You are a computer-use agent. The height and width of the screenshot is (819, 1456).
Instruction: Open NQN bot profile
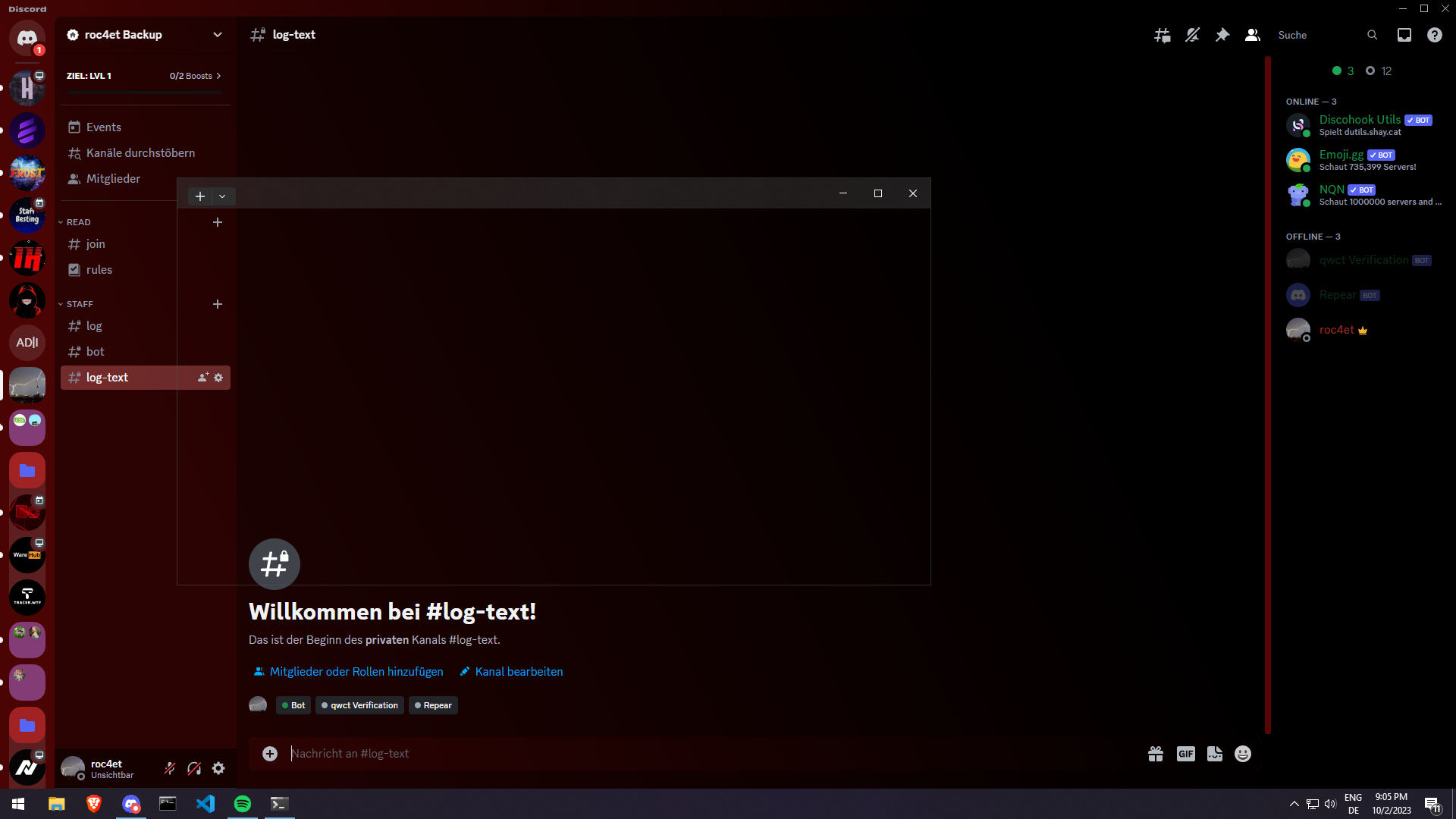(1364, 195)
